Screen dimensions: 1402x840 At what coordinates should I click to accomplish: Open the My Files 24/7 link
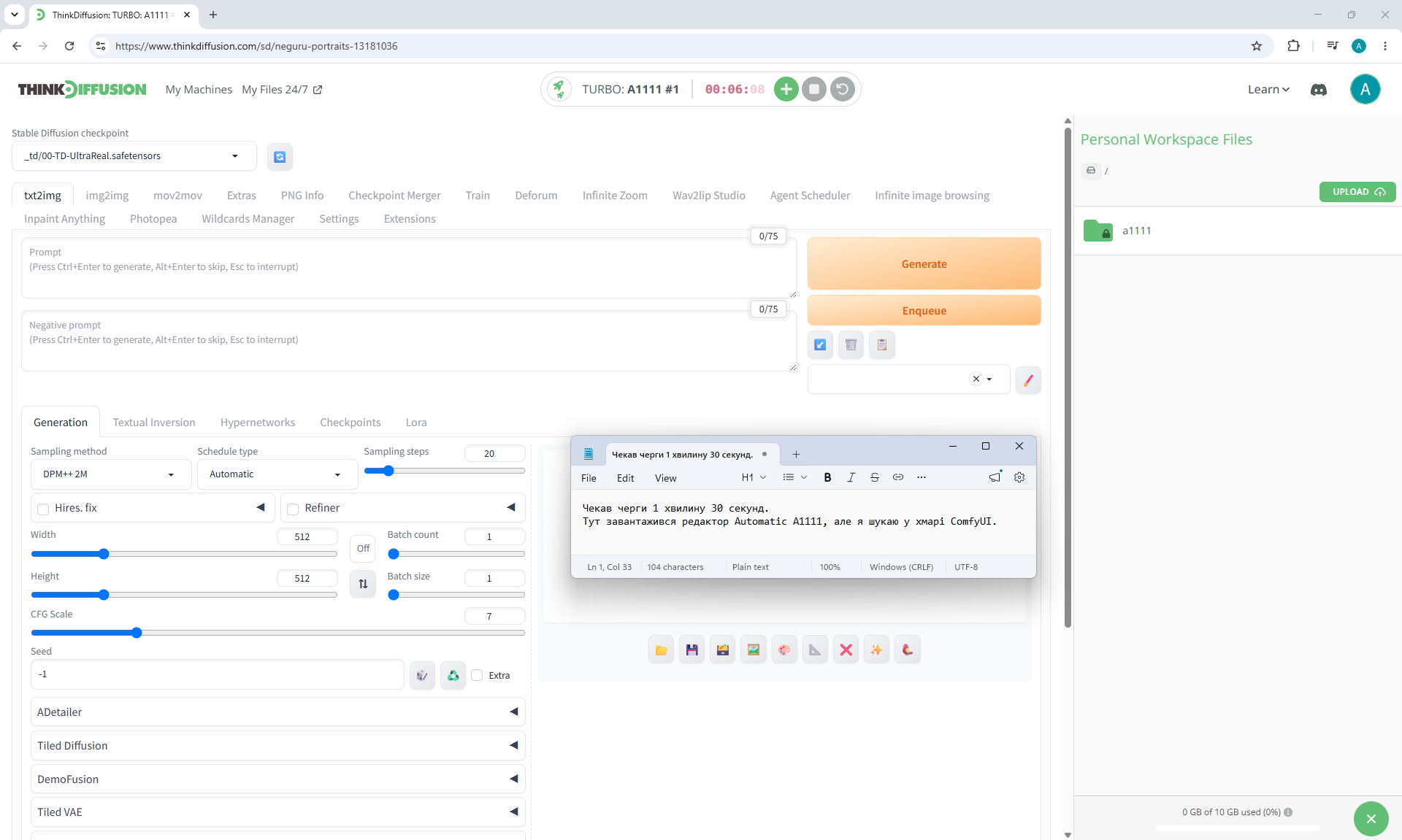point(282,90)
